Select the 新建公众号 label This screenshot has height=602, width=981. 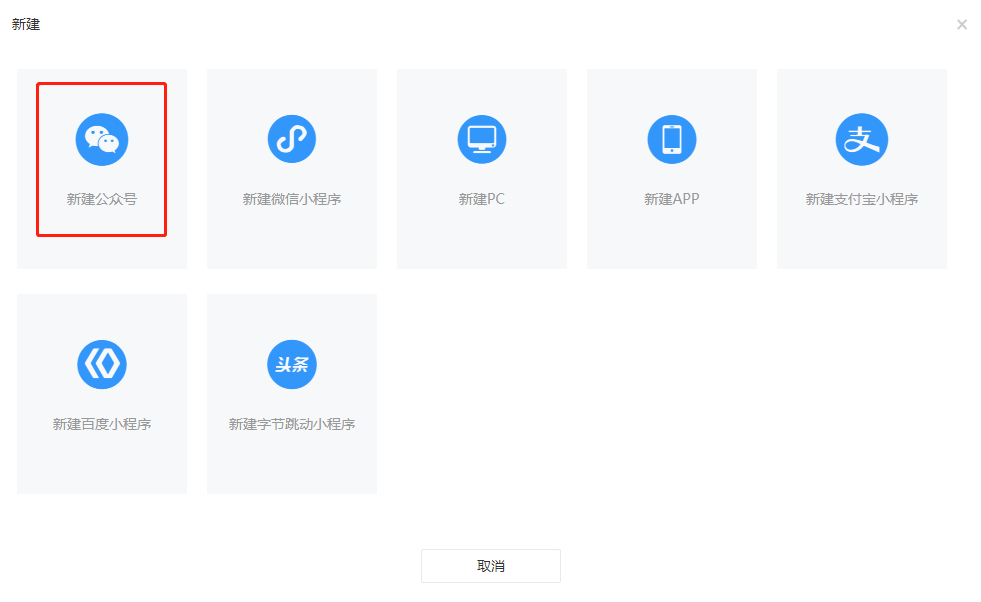pyautogui.click(x=102, y=199)
